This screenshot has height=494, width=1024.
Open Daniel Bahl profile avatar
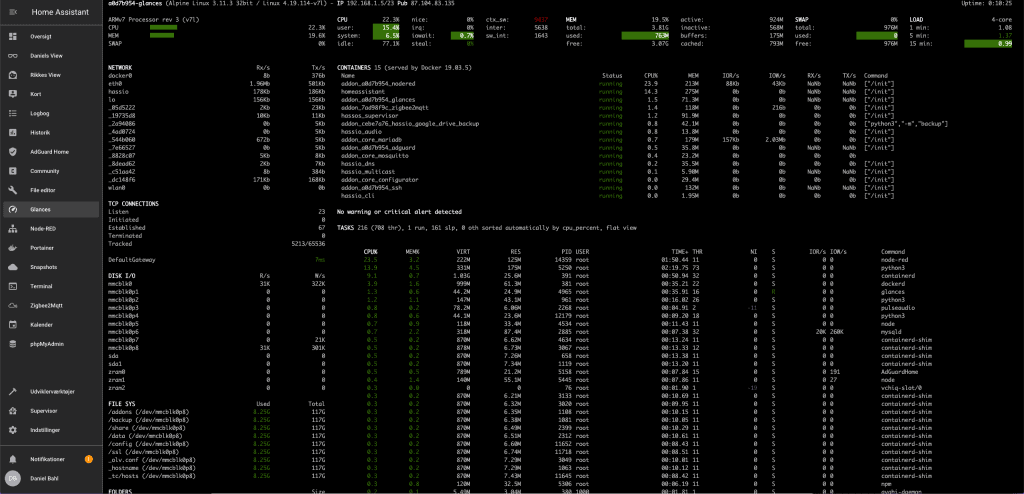coord(12,478)
